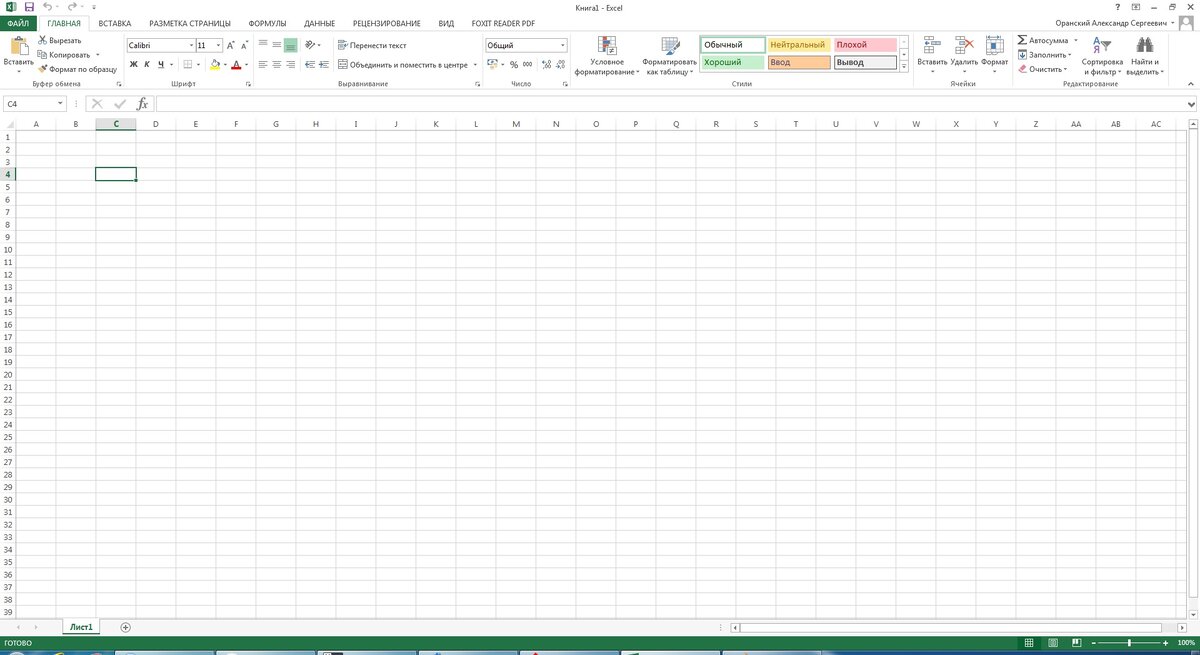Image resolution: width=1200 pixels, height=655 pixels.
Task: Click the accounting currency format icon
Action: coord(492,65)
